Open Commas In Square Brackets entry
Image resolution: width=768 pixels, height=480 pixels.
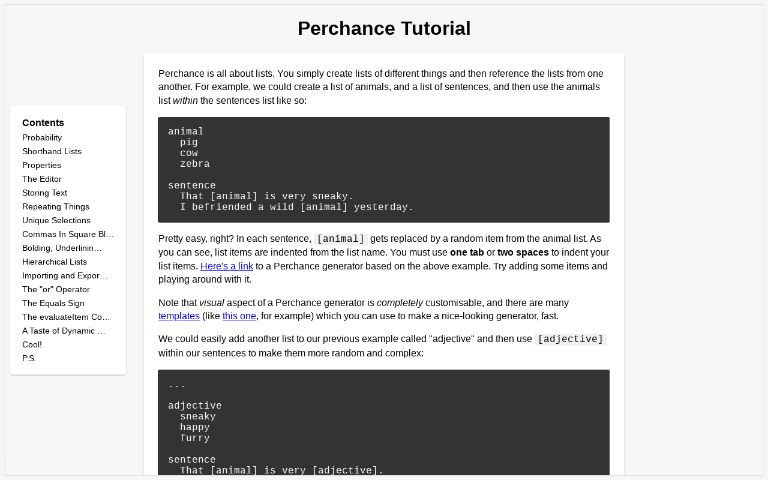(68, 235)
